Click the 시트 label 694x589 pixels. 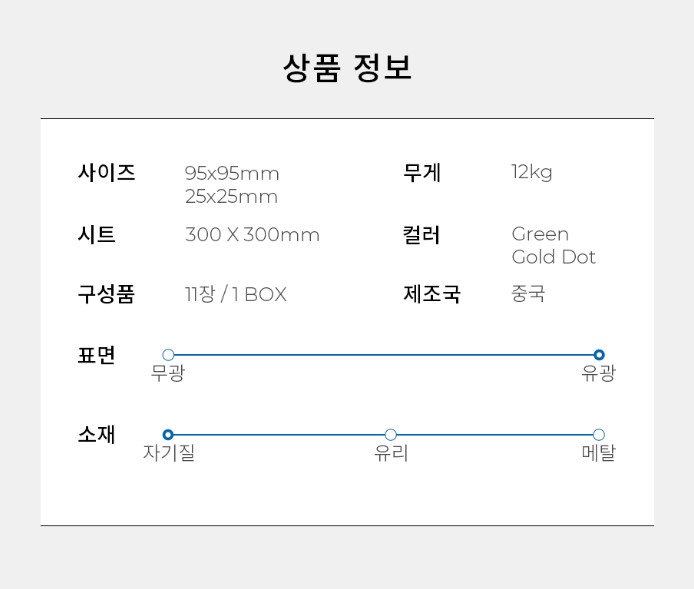click(97, 235)
